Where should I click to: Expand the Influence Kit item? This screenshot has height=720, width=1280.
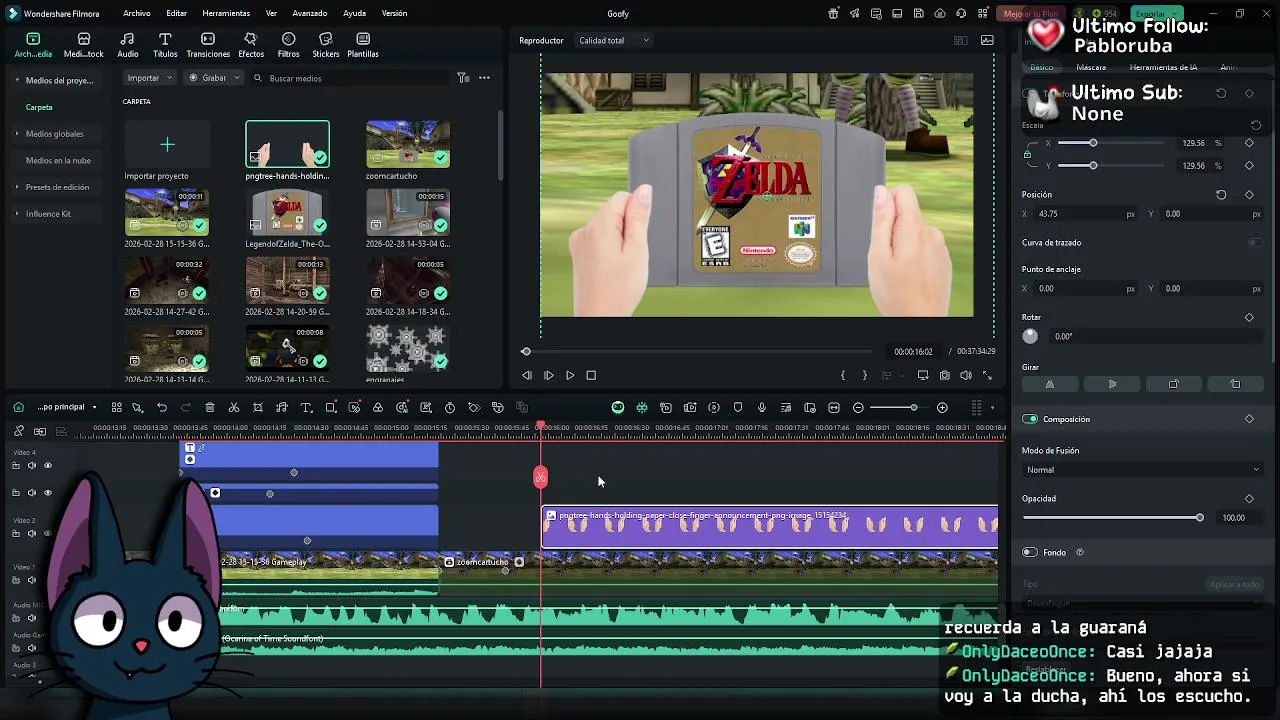[17, 214]
